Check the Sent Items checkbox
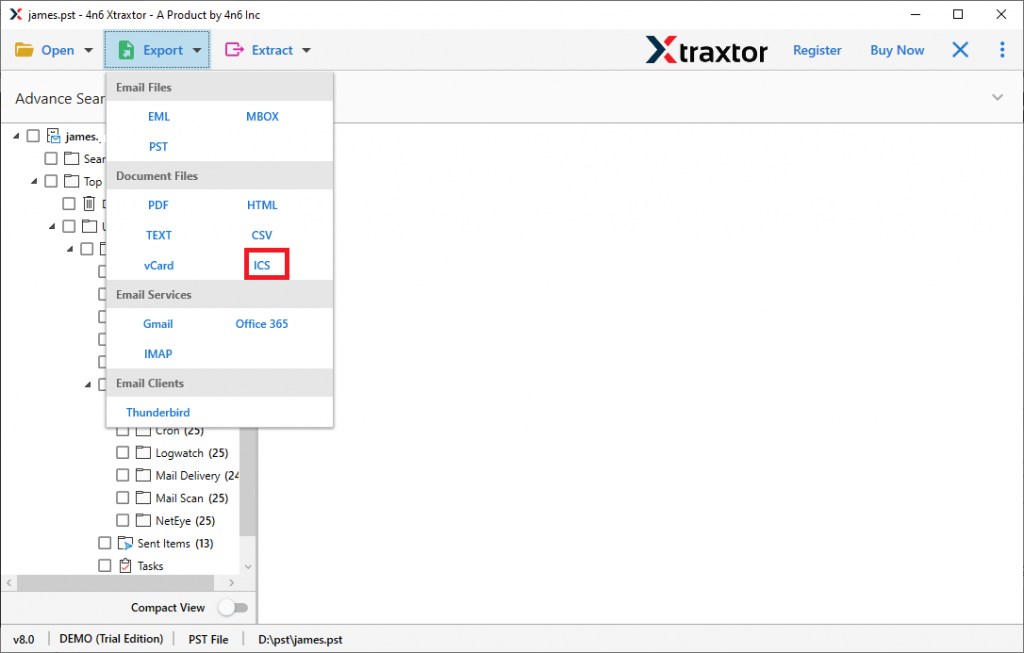 (104, 543)
